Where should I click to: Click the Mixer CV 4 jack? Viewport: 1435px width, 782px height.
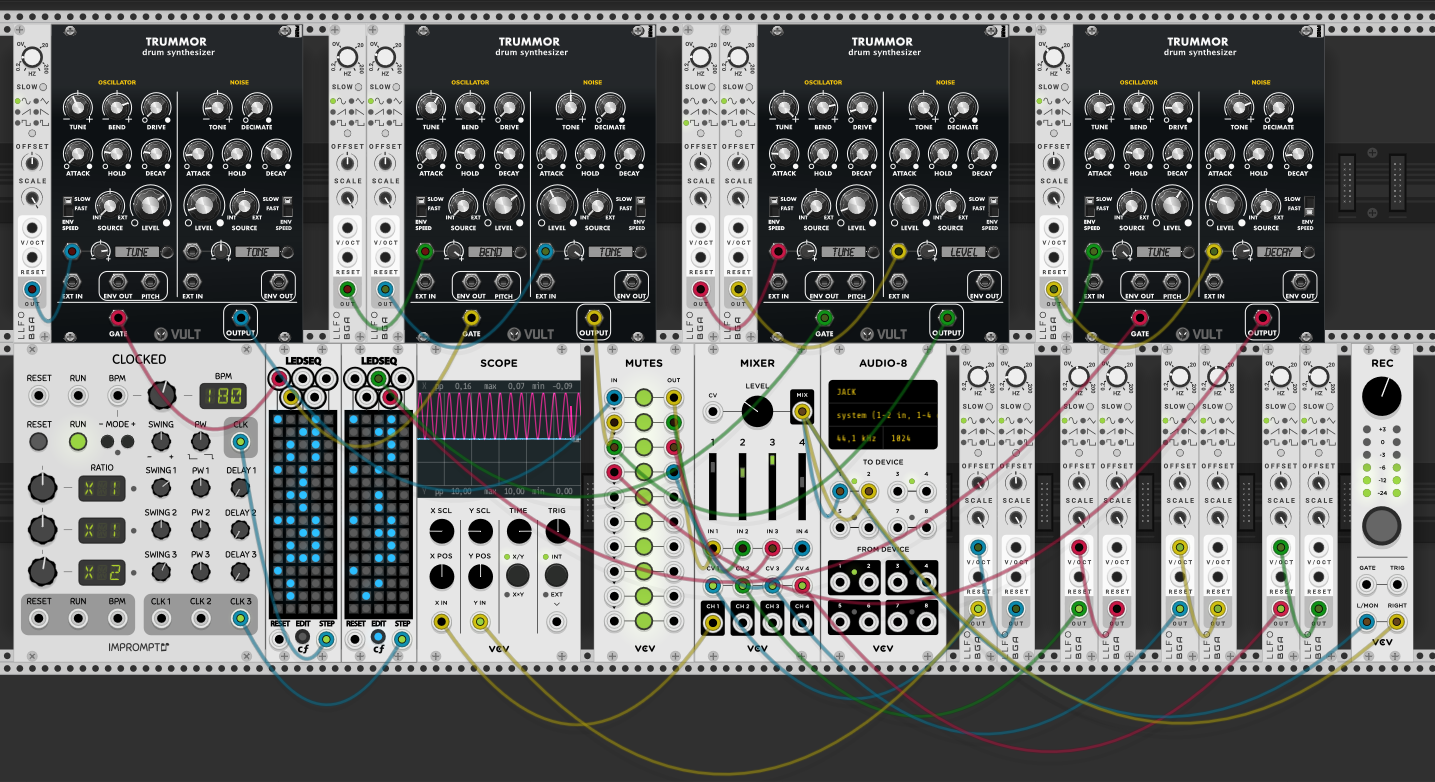802,585
